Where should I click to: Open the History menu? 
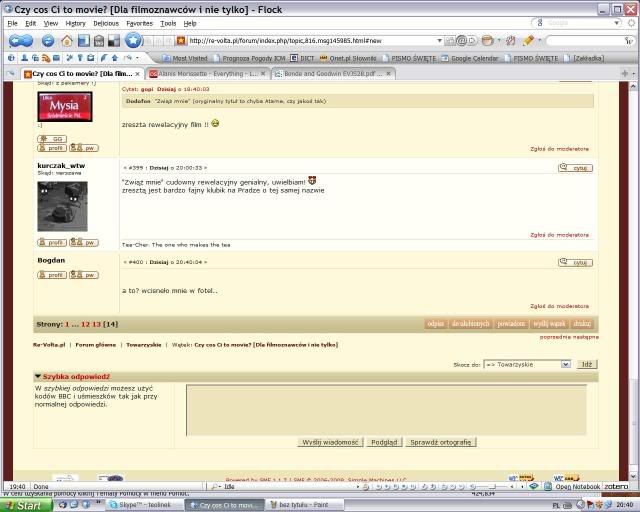point(75,22)
